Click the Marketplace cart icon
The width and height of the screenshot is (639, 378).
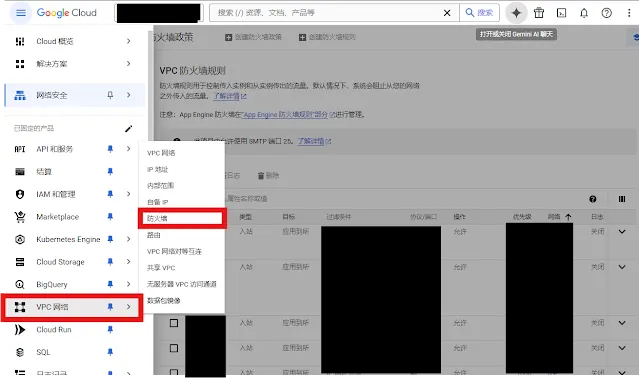pyautogui.click(x=20, y=217)
